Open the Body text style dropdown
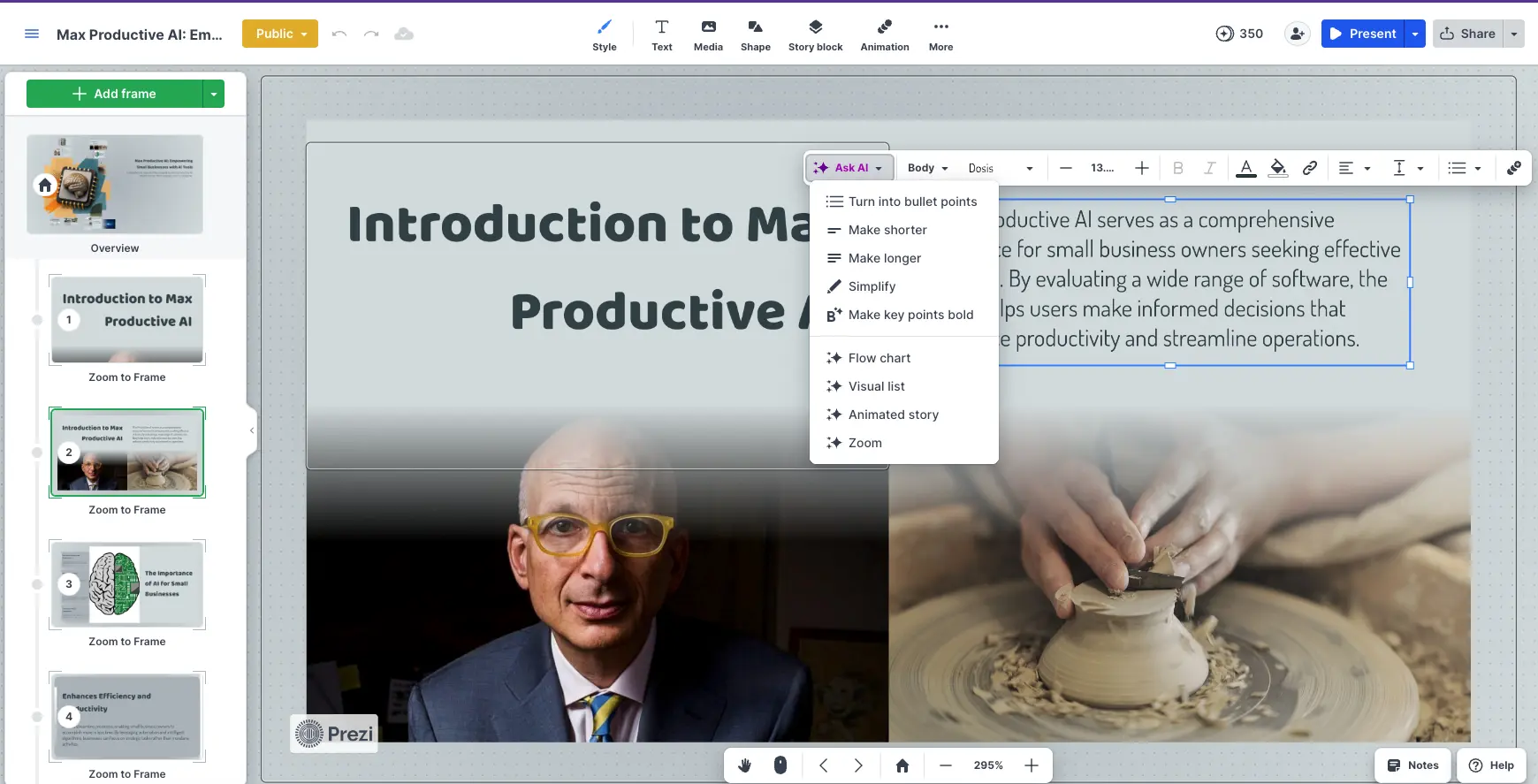 click(x=927, y=168)
